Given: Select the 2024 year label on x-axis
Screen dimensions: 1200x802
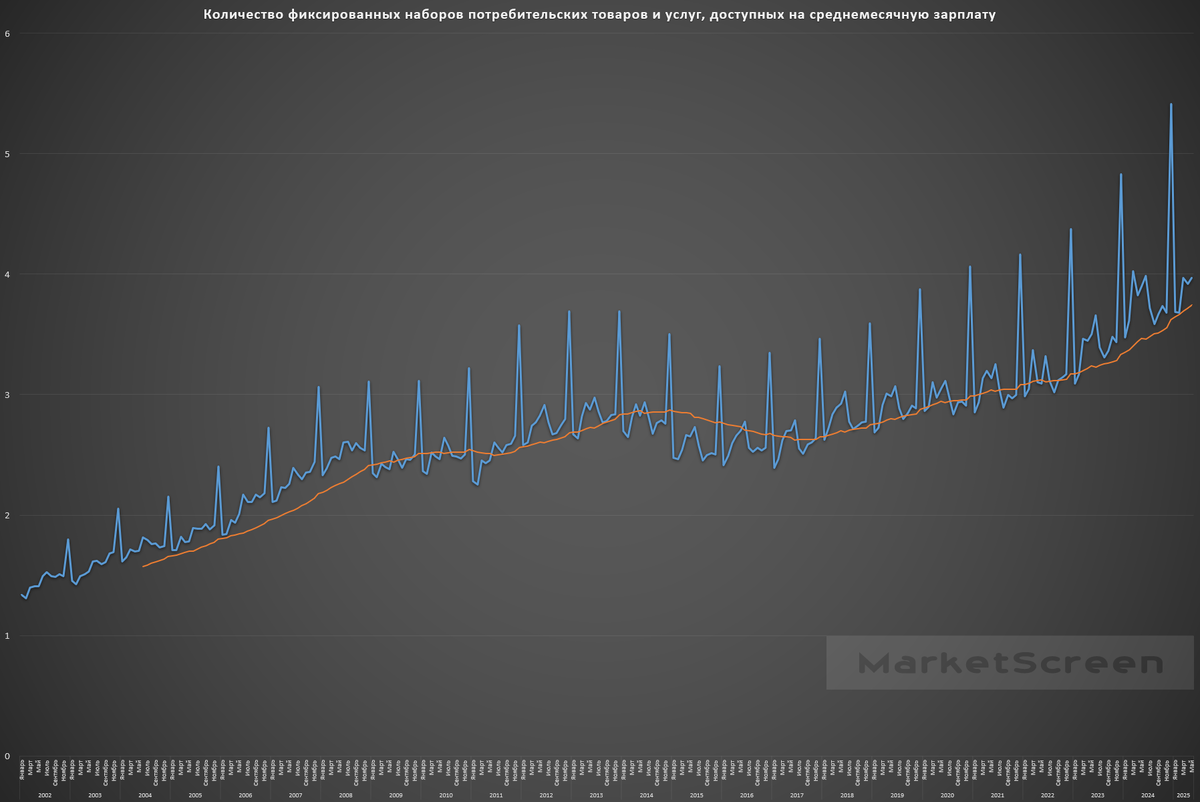Looking at the screenshot, I should 1147,795.
